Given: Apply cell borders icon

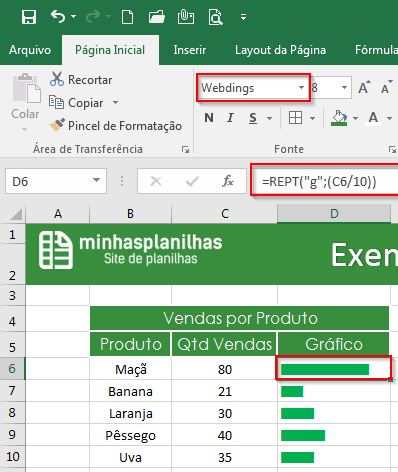Looking at the screenshot, I should (295, 118).
